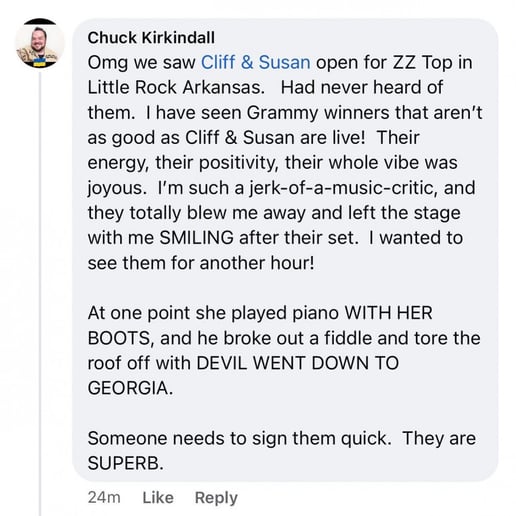This screenshot has width=516, height=516.
Task: Click the phrase ZZ Top
Action: point(423,62)
